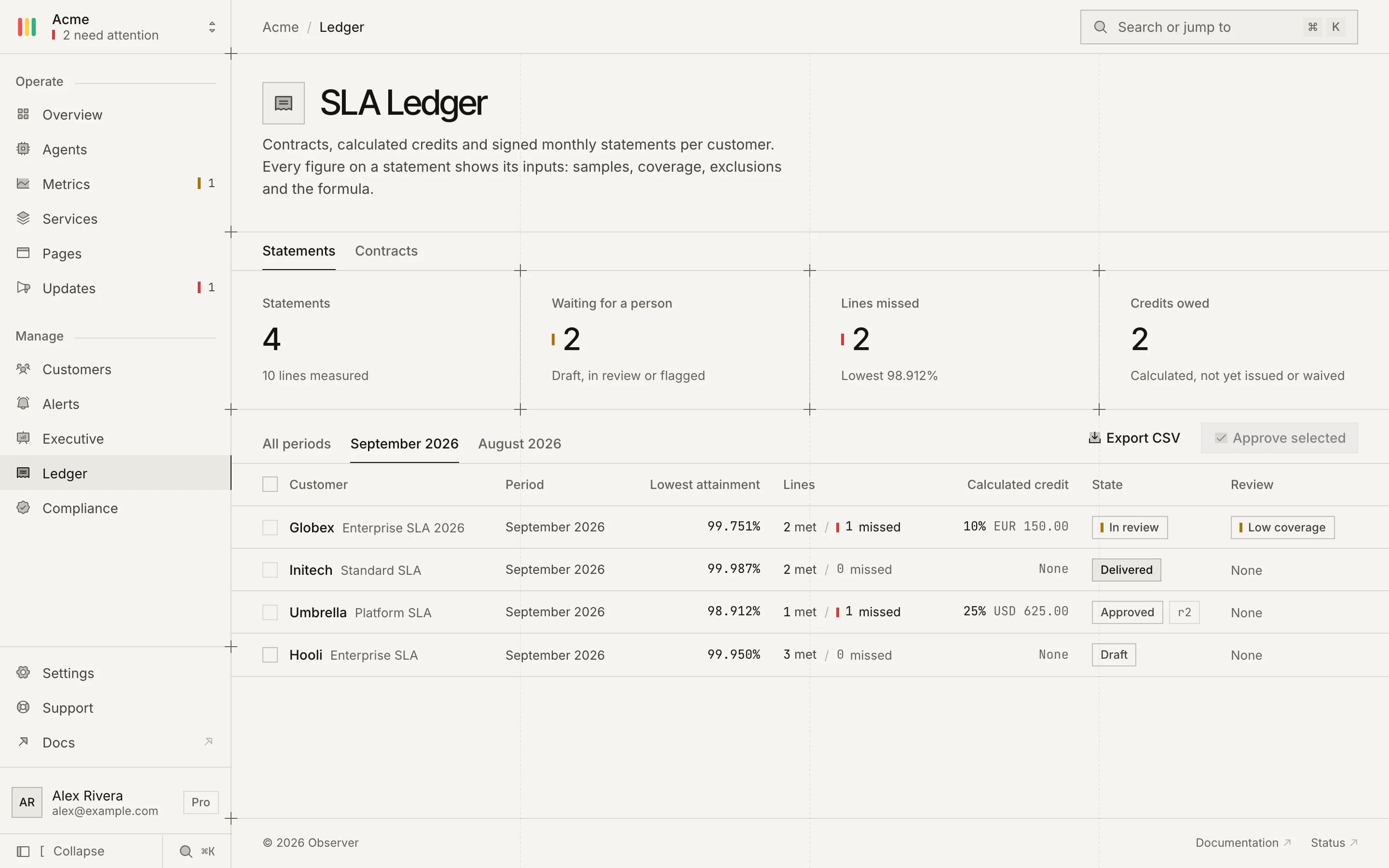
Task: Click the Pro plan badge
Action: pyautogui.click(x=200, y=802)
